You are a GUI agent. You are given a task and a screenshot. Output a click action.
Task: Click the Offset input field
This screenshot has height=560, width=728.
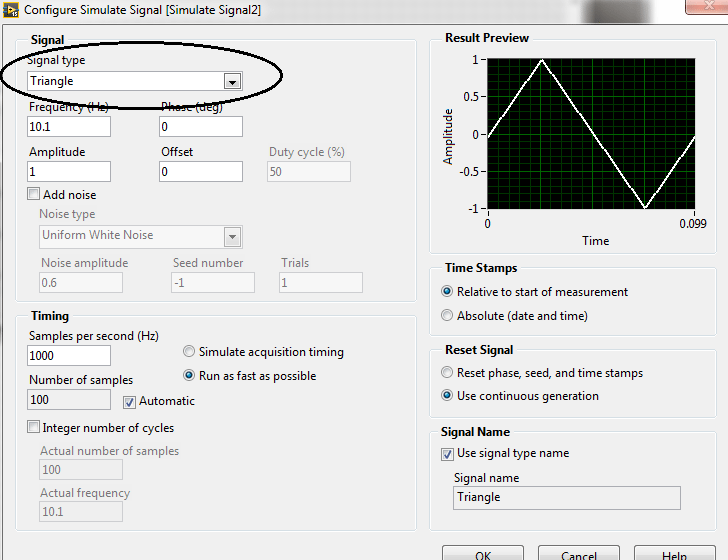click(201, 171)
